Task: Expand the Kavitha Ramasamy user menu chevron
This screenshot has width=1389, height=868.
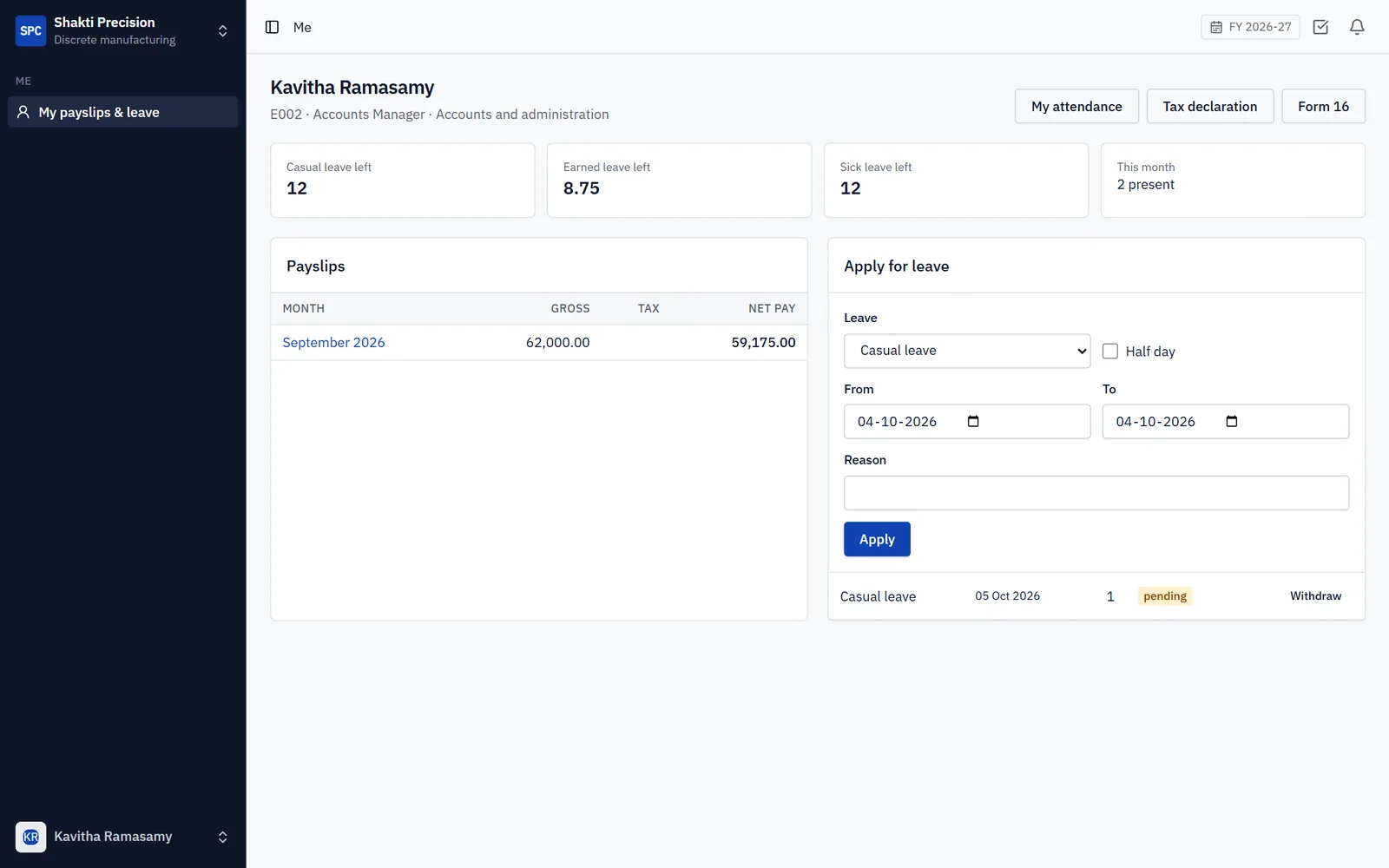Action: coord(222,837)
